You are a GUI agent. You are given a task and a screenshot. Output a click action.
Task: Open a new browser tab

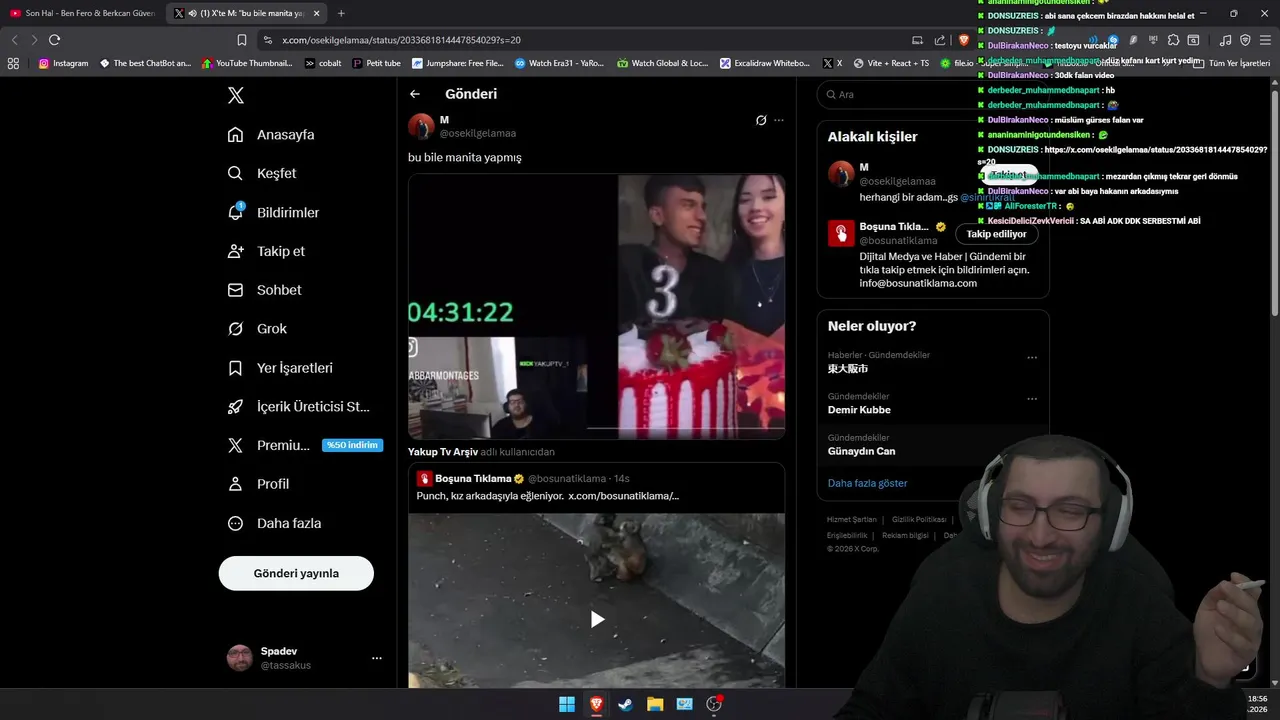[341, 13]
